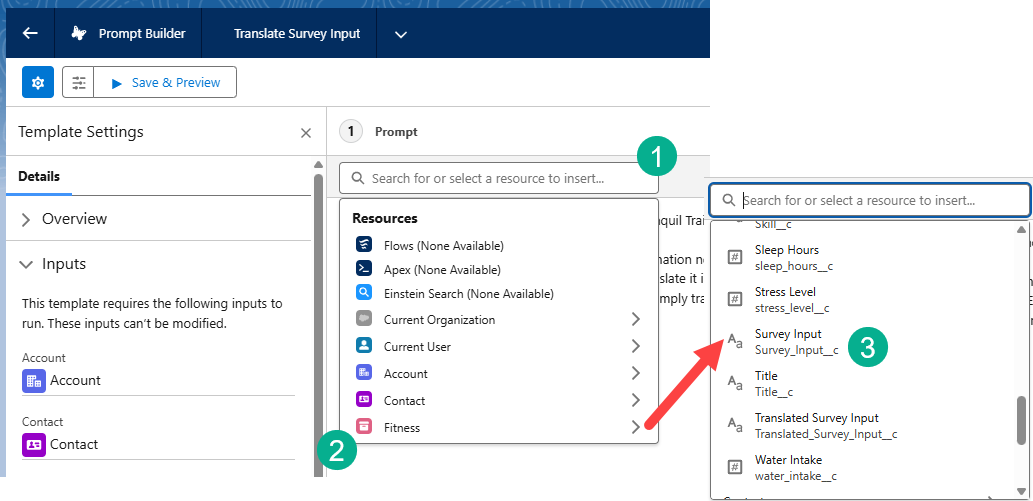1033x501 pixels.
Task: Expand Fitness resource chevron
Action: 635,427
